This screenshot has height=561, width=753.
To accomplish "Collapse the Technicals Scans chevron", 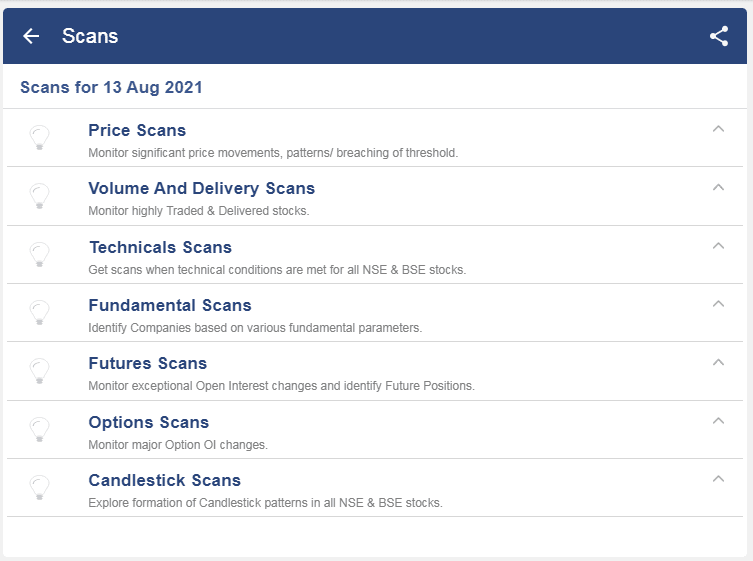I will (x=718, y=245).
